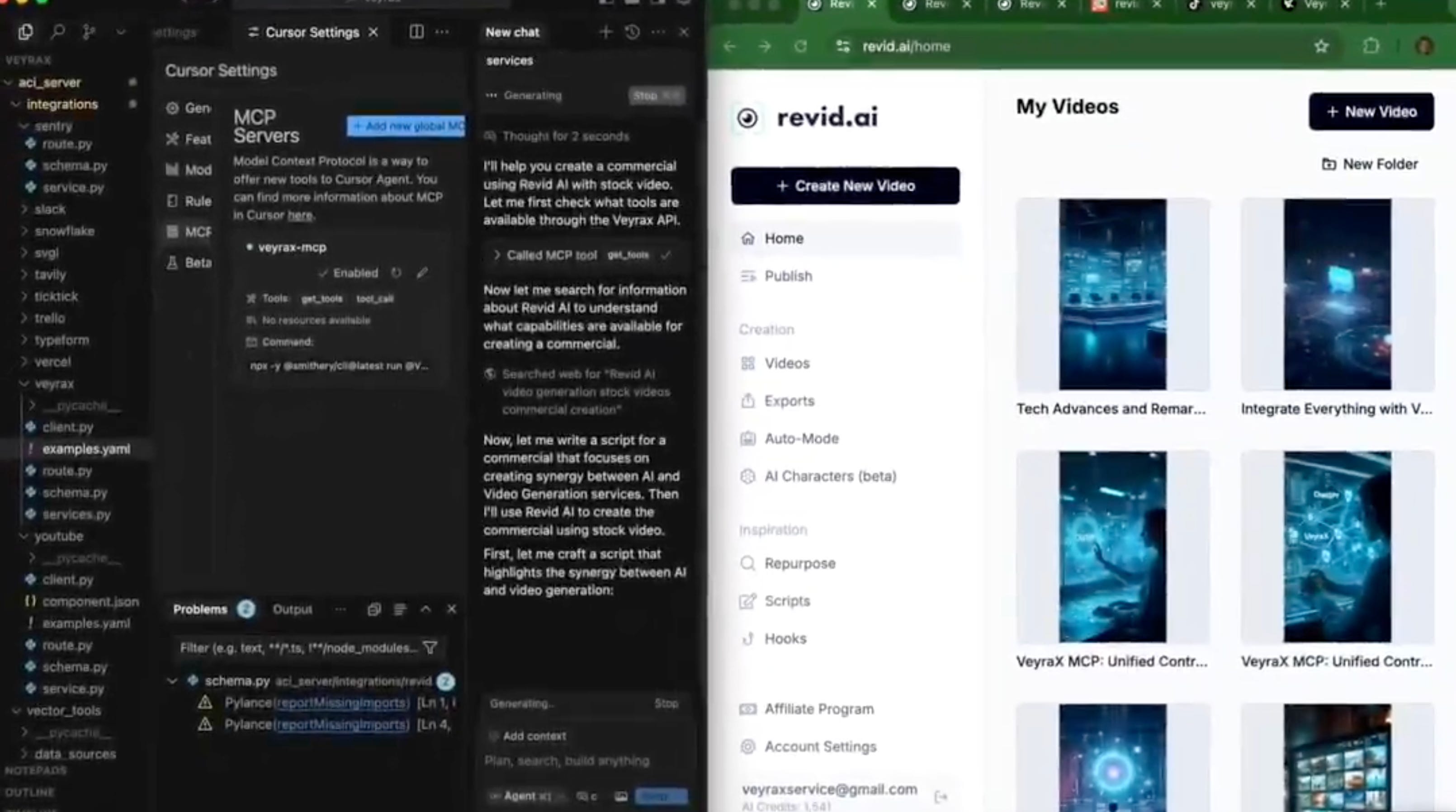Click the problems filter funnel icon
Image resolution: width=1456 pixels, height=812 pixels.
pyautogui.click(x=430, y=647)
